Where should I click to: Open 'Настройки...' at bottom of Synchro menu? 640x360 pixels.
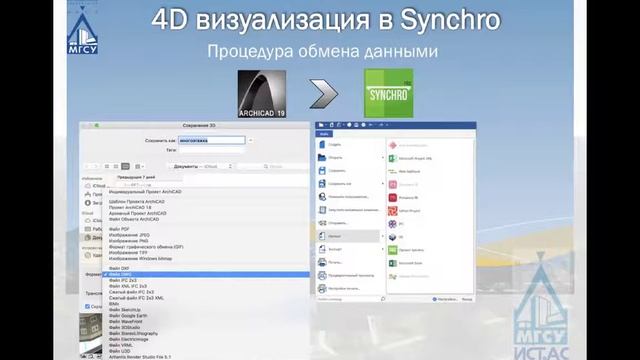tap(445, 299)
